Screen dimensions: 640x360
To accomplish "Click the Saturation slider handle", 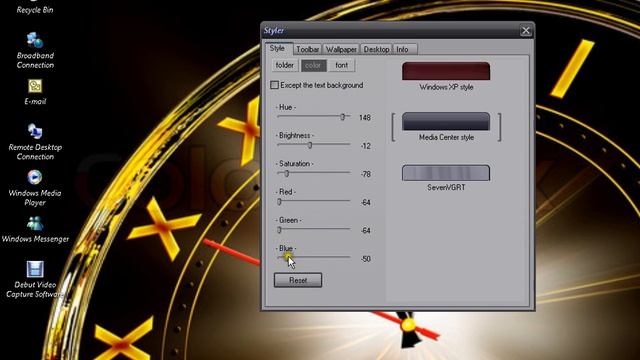I will coord(287,173).
